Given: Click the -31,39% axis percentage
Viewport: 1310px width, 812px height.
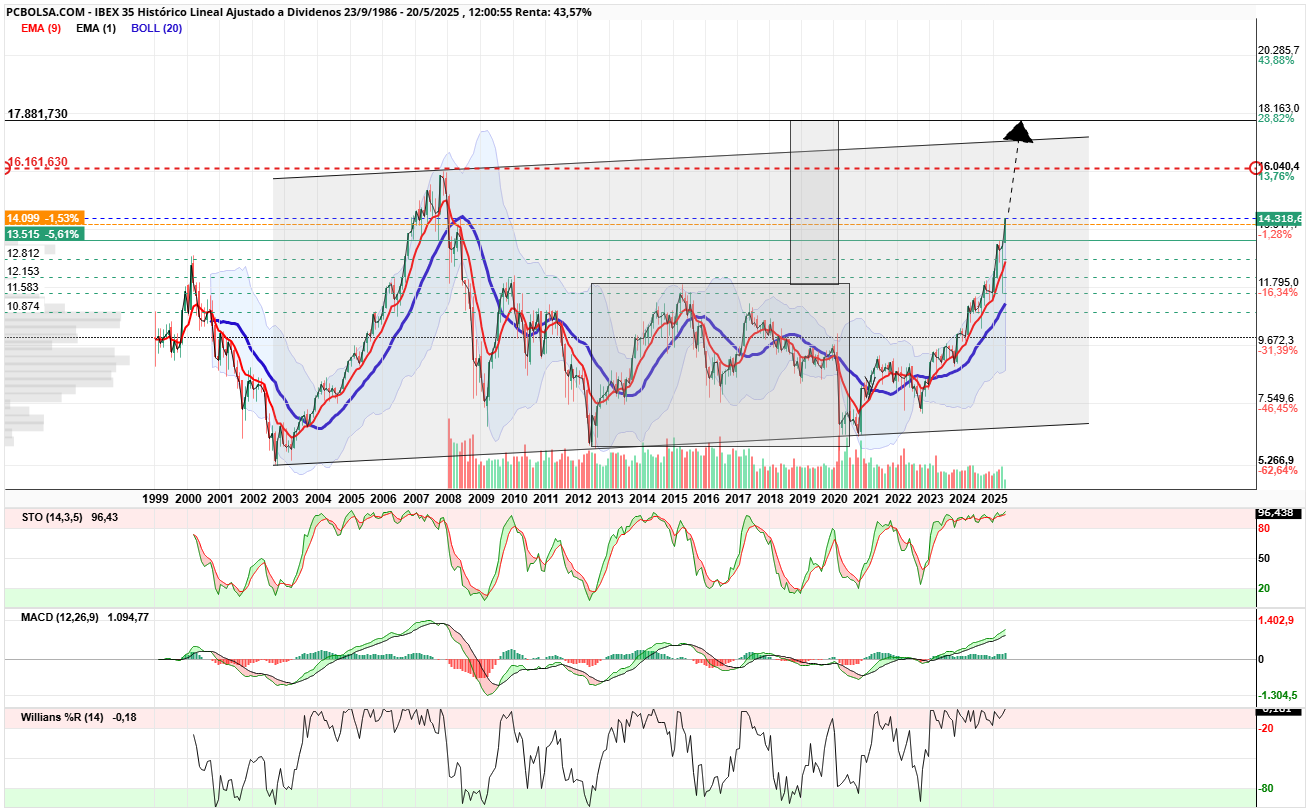Looking at the screenshot, I should click(x=1278, y=351).
